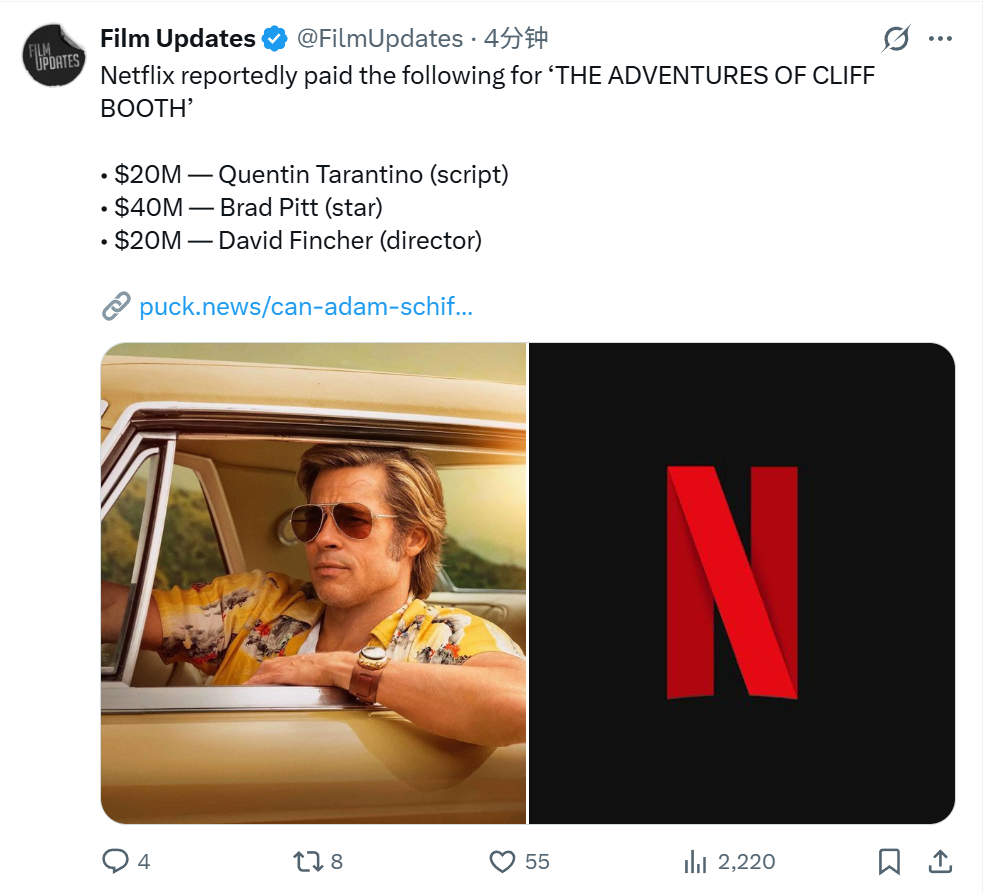
Task: Open the Netflix logo image
Action: (742, 583)
